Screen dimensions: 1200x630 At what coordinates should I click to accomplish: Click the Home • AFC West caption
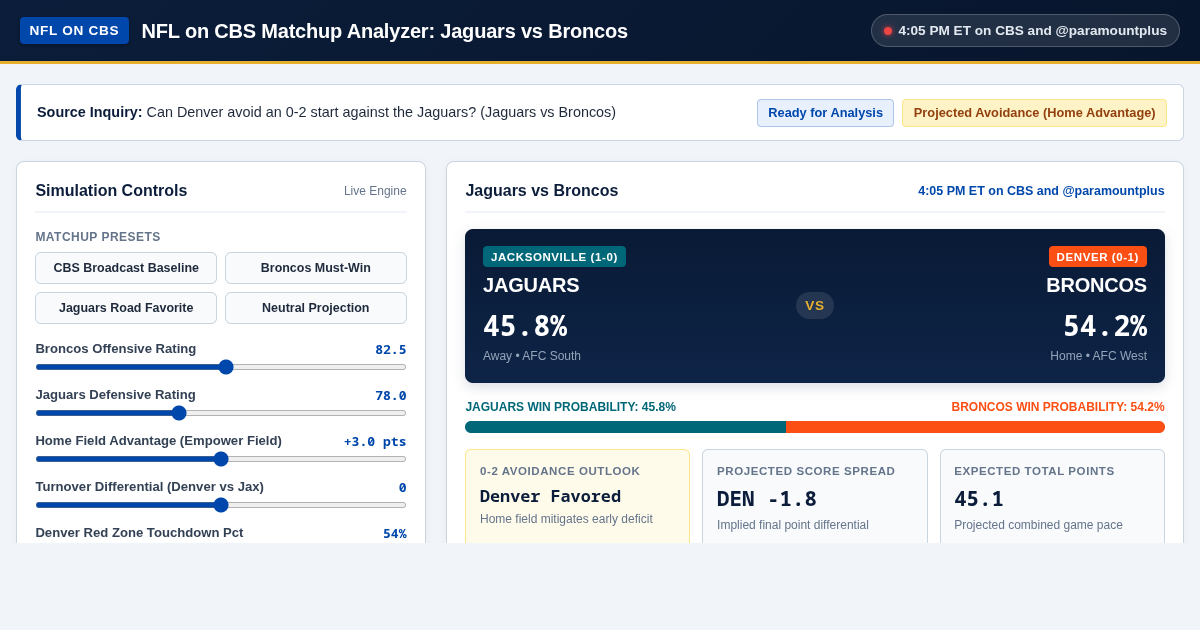click(x=1098, y=356)
